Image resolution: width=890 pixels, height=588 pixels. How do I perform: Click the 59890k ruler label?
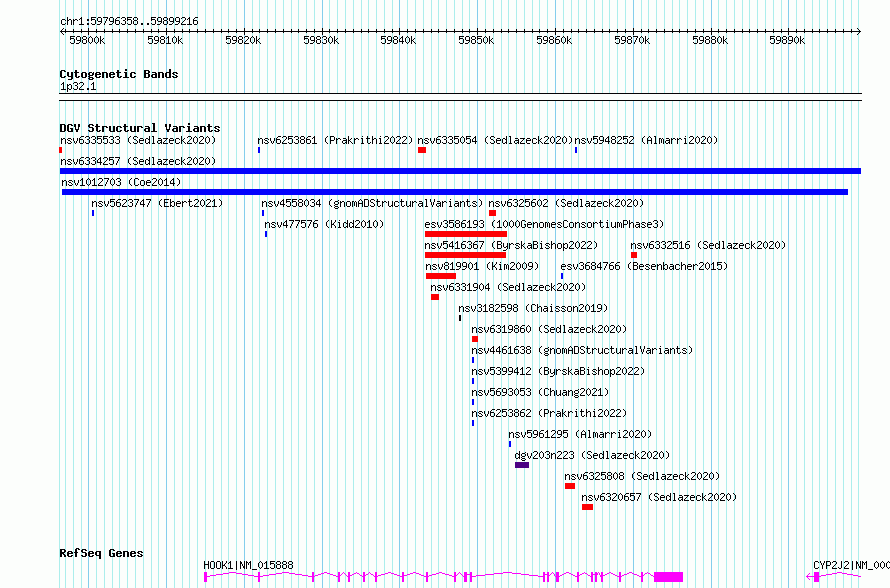787,40
